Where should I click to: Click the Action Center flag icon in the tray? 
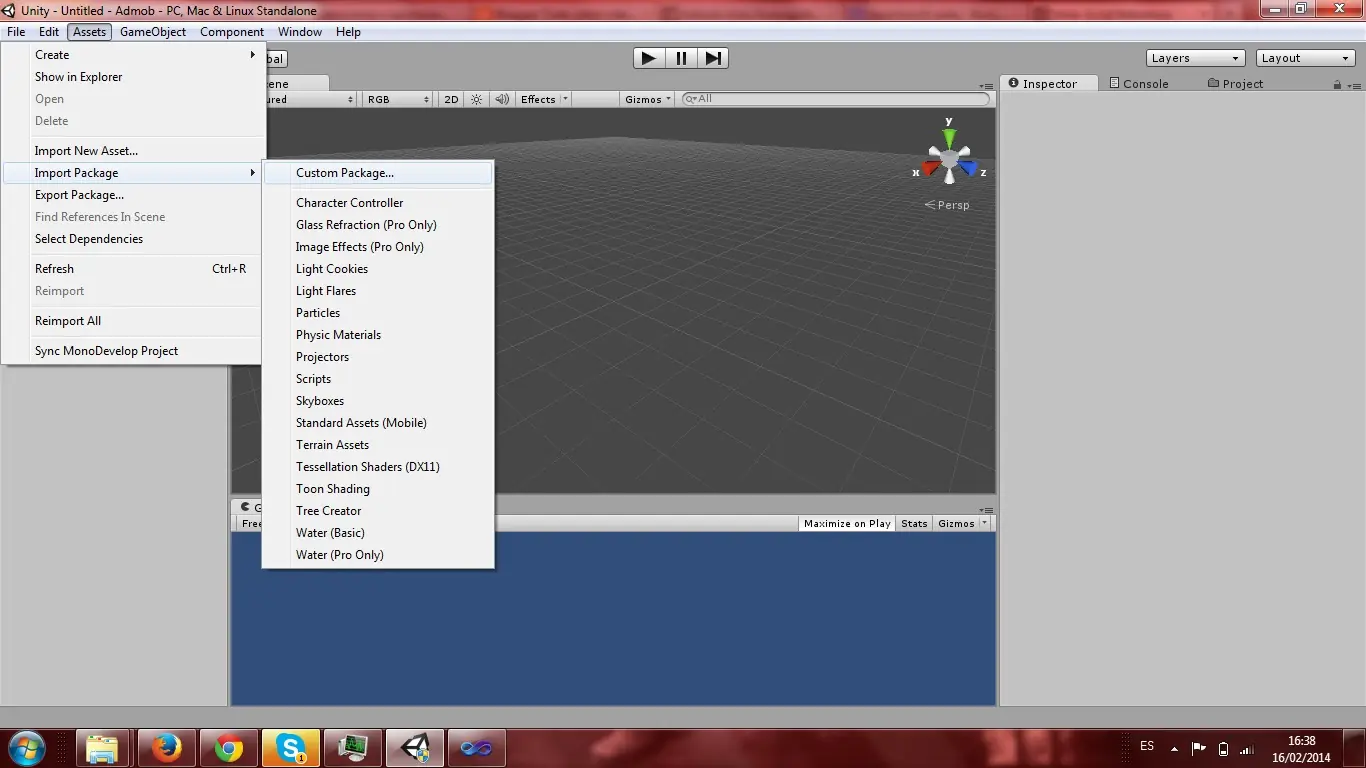click(x=1199, y=747)
